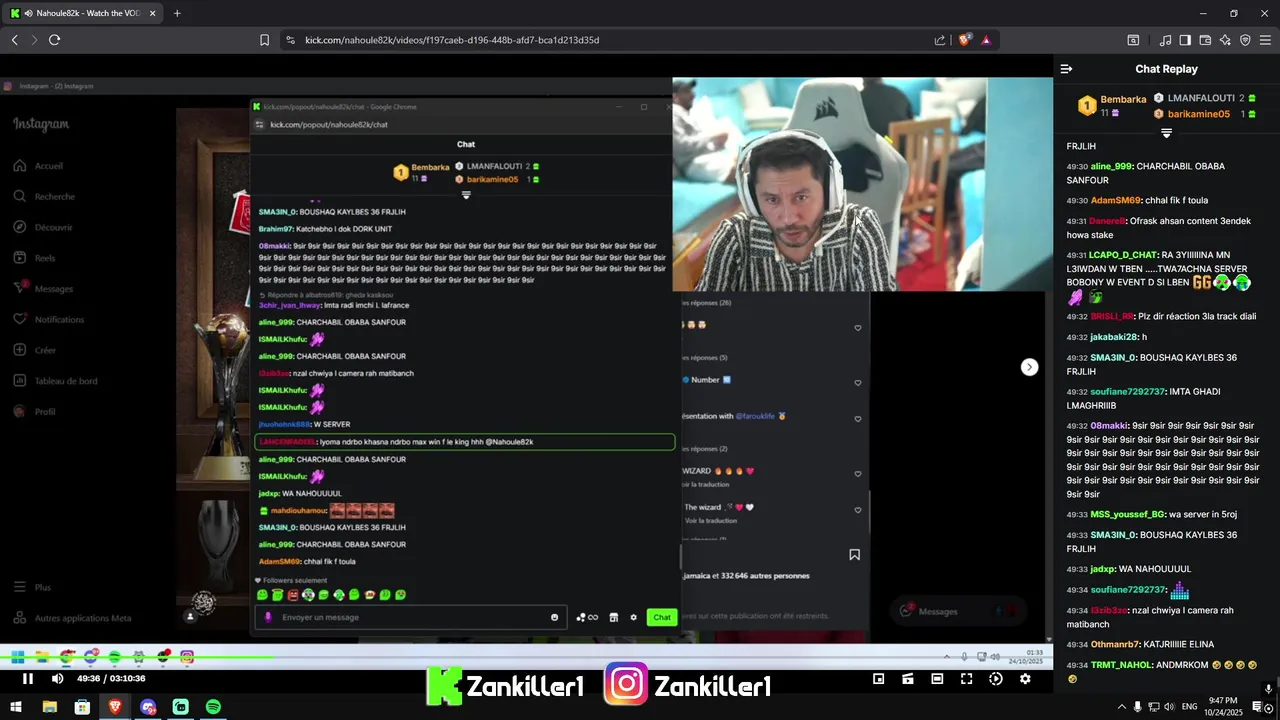Open Microsoft Store from taskbar
The image size is (1280, 720).
[82, 706]
